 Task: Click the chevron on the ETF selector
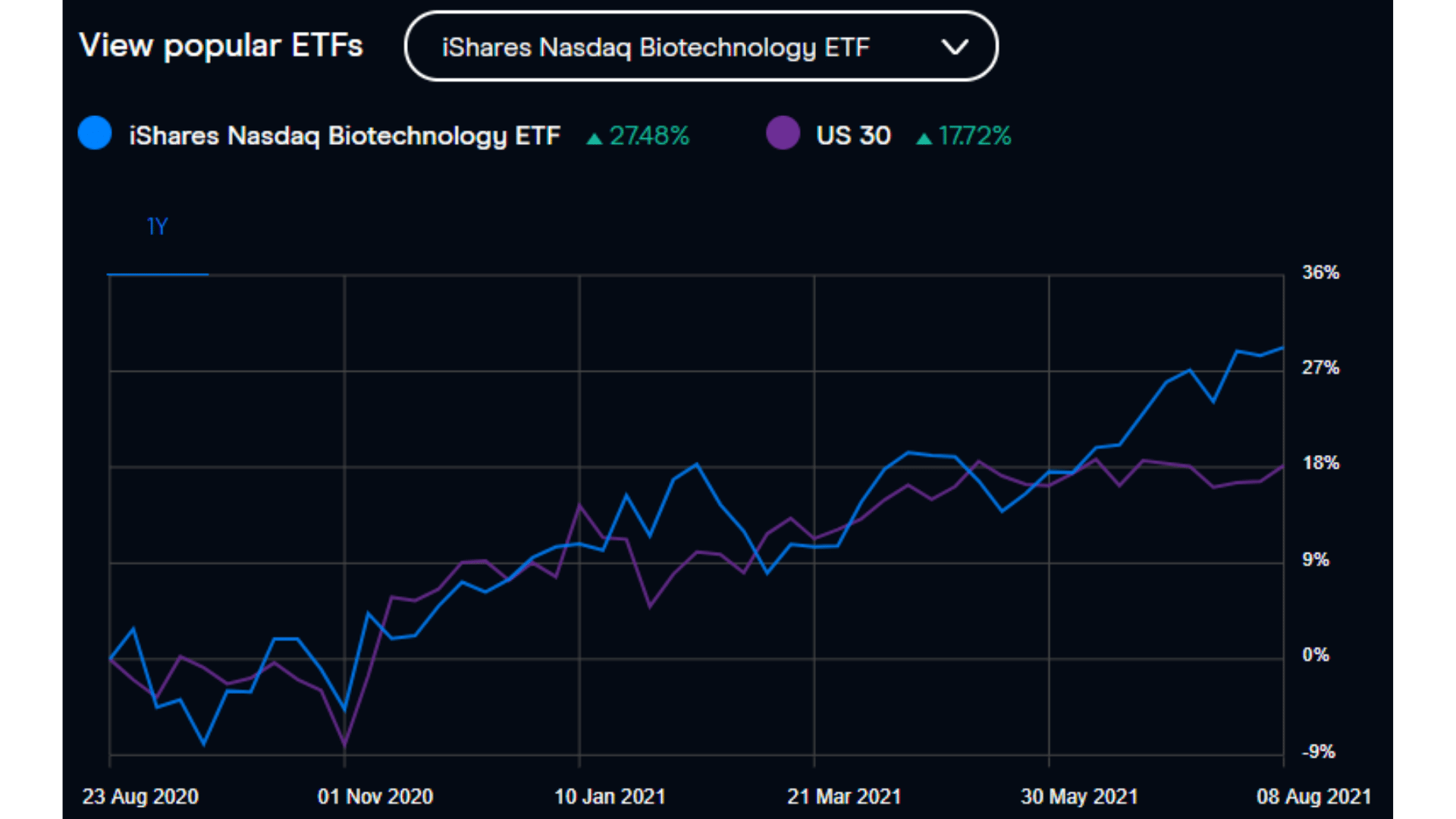point(955,46)
